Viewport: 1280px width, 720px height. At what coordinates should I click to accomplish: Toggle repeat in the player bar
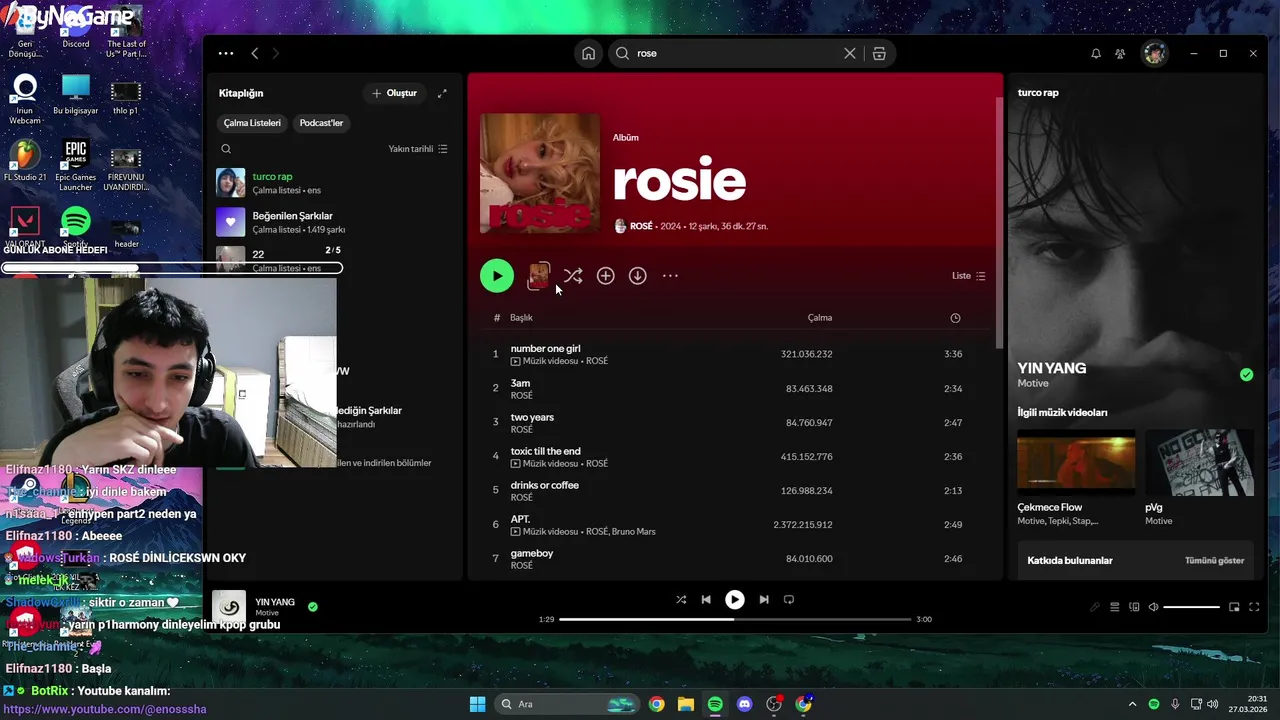789,600
